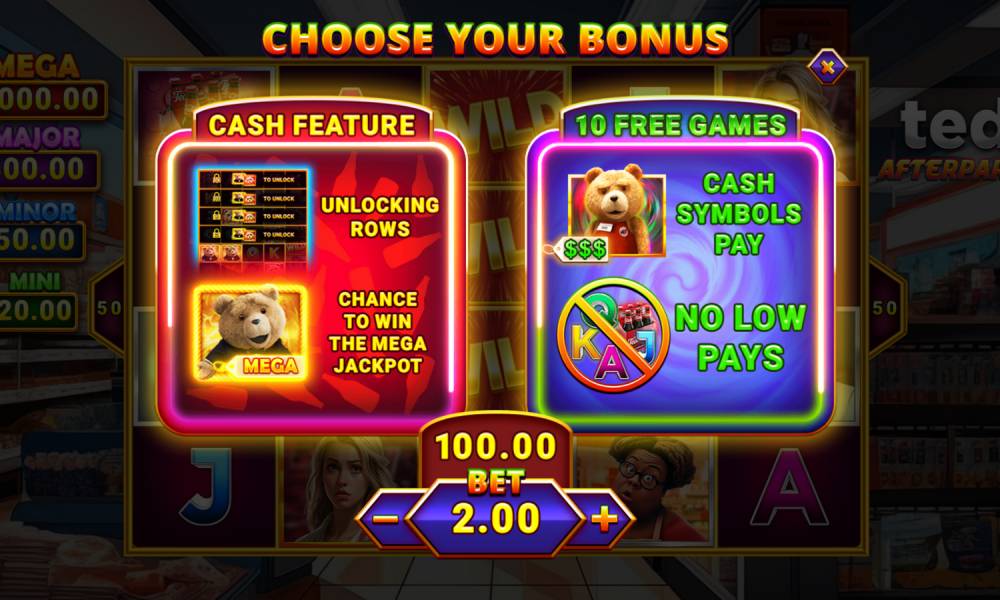This screenshot has width=1000, height=600.
Task: Click the unlocking rows grid thumbnail
Action: 253,216
